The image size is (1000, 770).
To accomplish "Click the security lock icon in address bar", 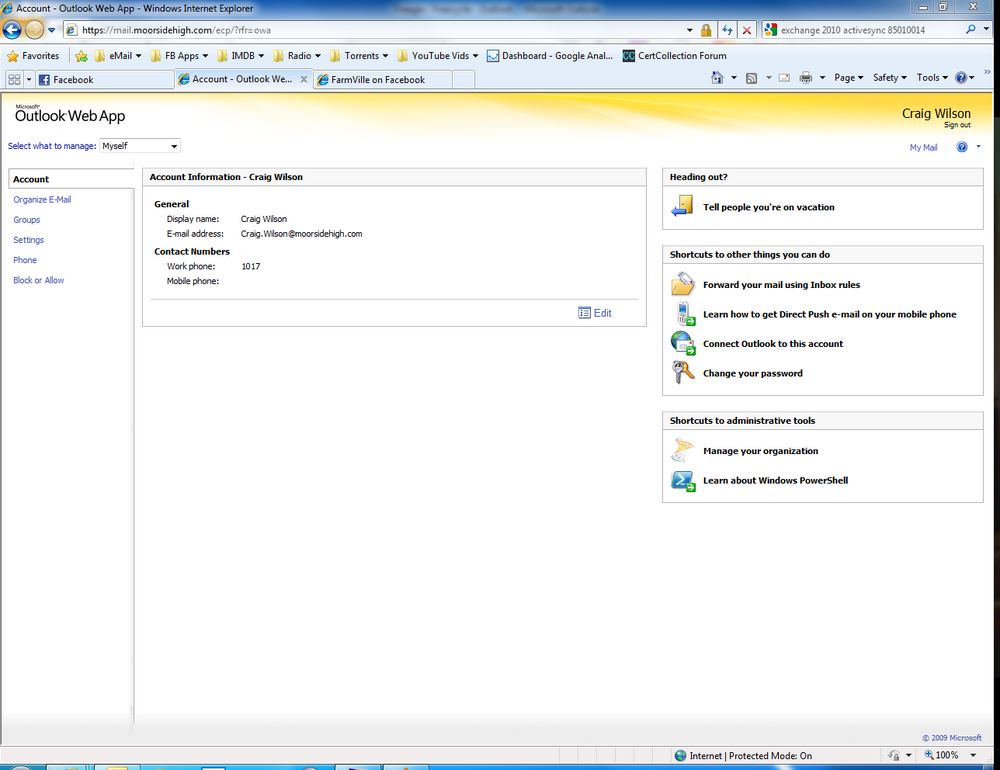I will tap(705, 30).
